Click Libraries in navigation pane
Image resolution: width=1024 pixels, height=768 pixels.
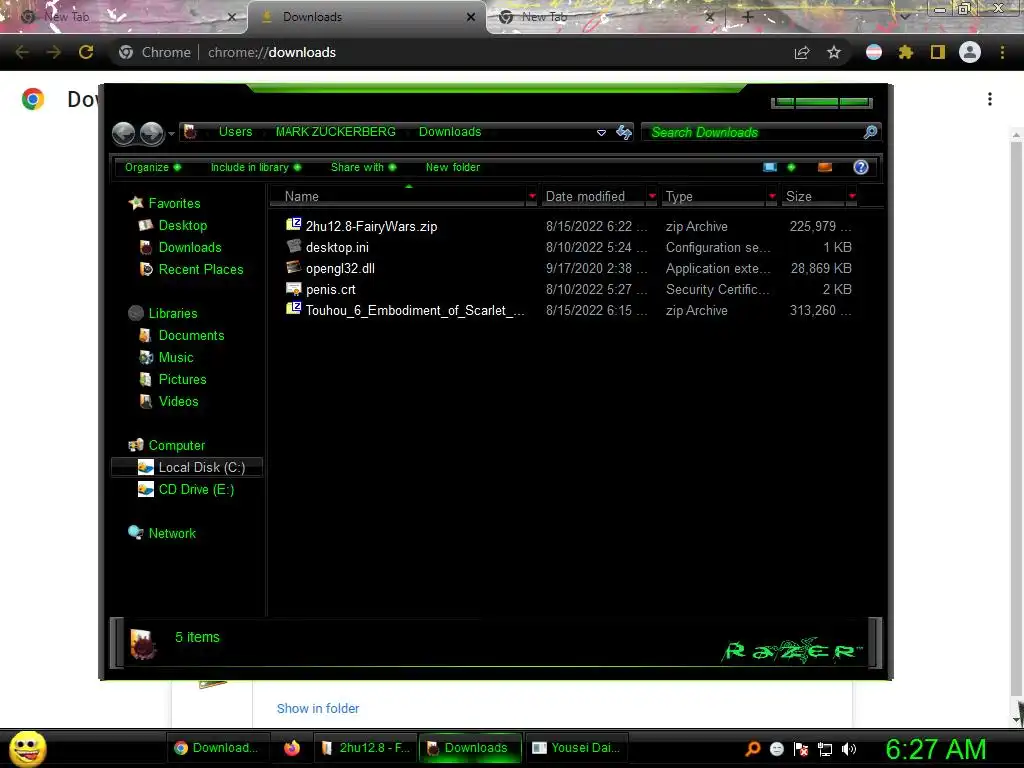coord(172,313)
